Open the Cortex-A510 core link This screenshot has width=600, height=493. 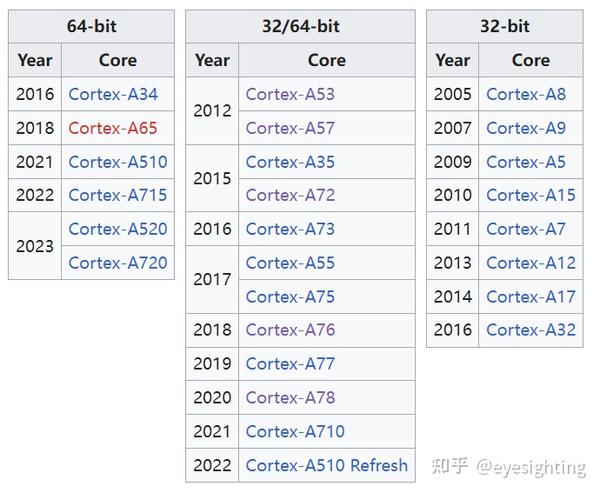click(118, 162)
